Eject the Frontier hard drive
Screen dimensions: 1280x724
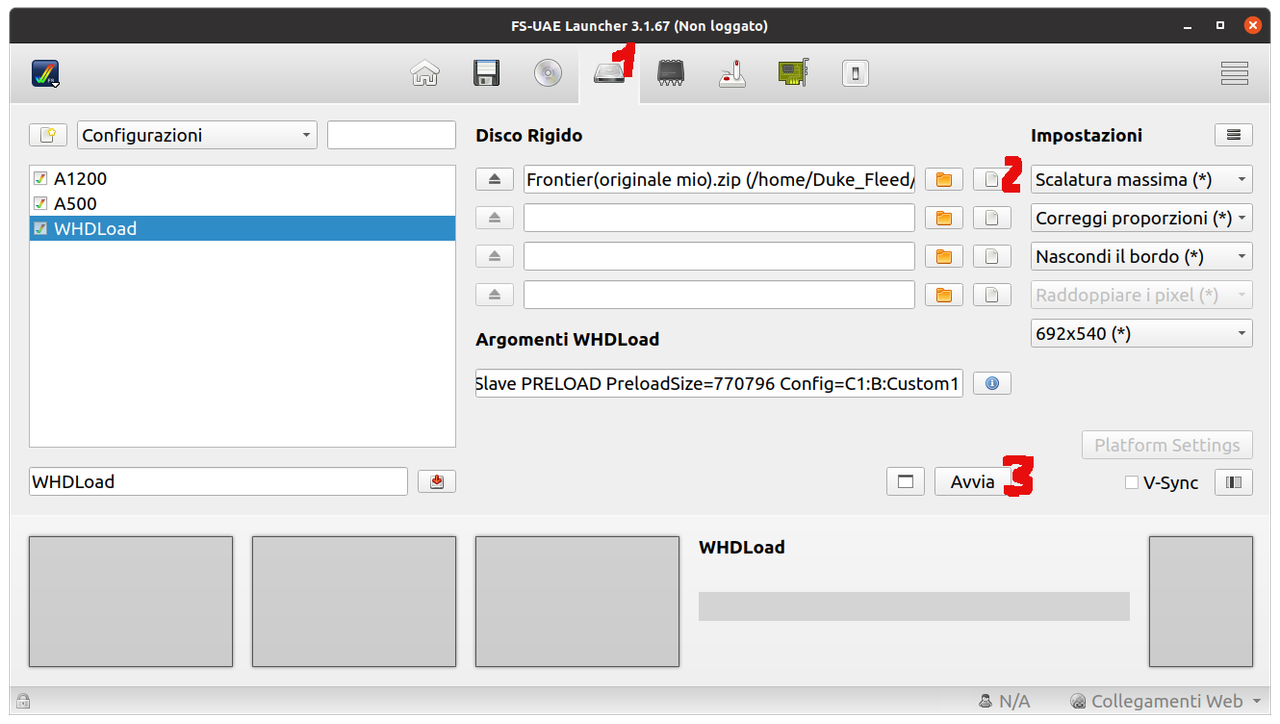tap(494, 180)
